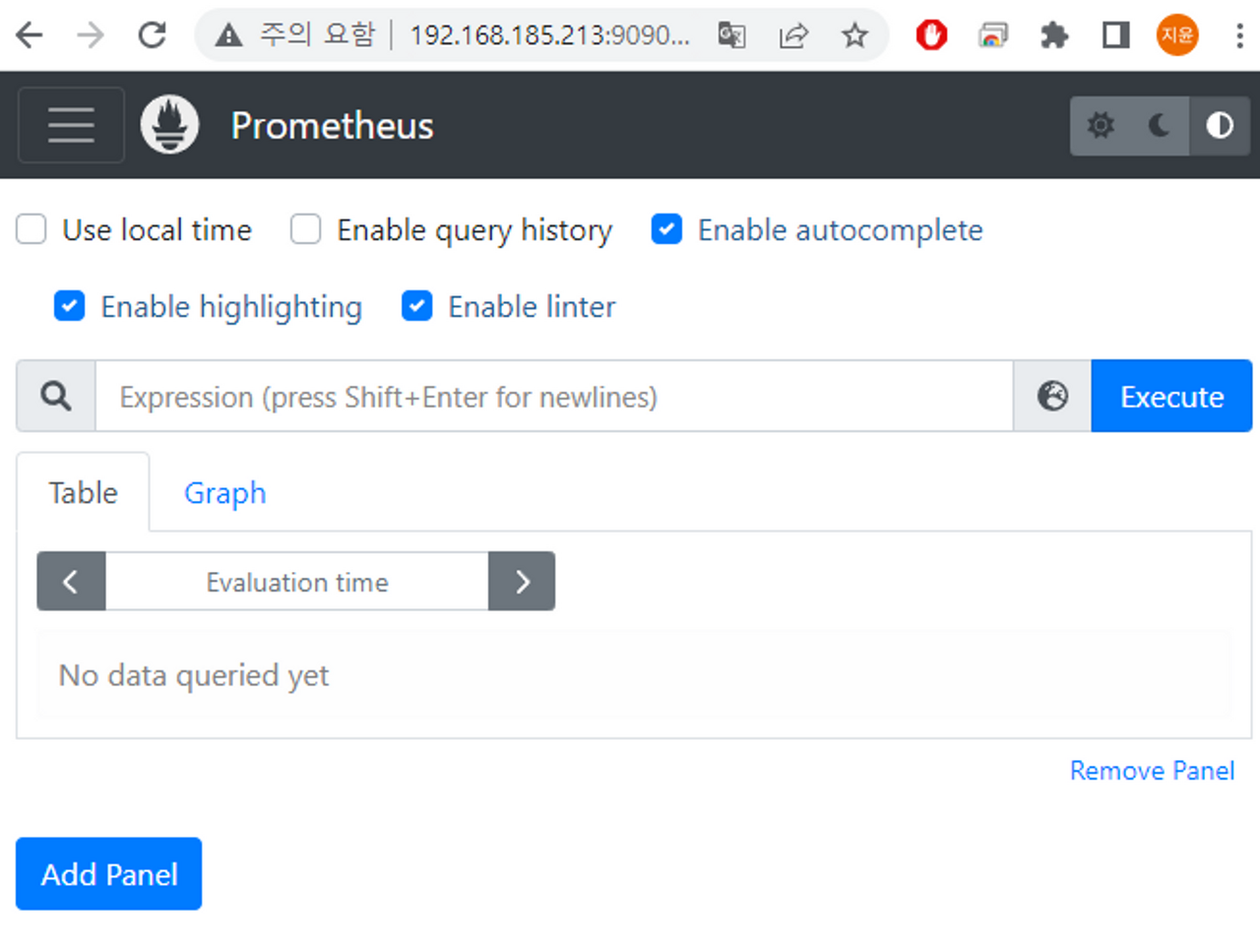Screen dimensions: 1260x952
Task: Click the browser address bar URL
Action: 549,35
